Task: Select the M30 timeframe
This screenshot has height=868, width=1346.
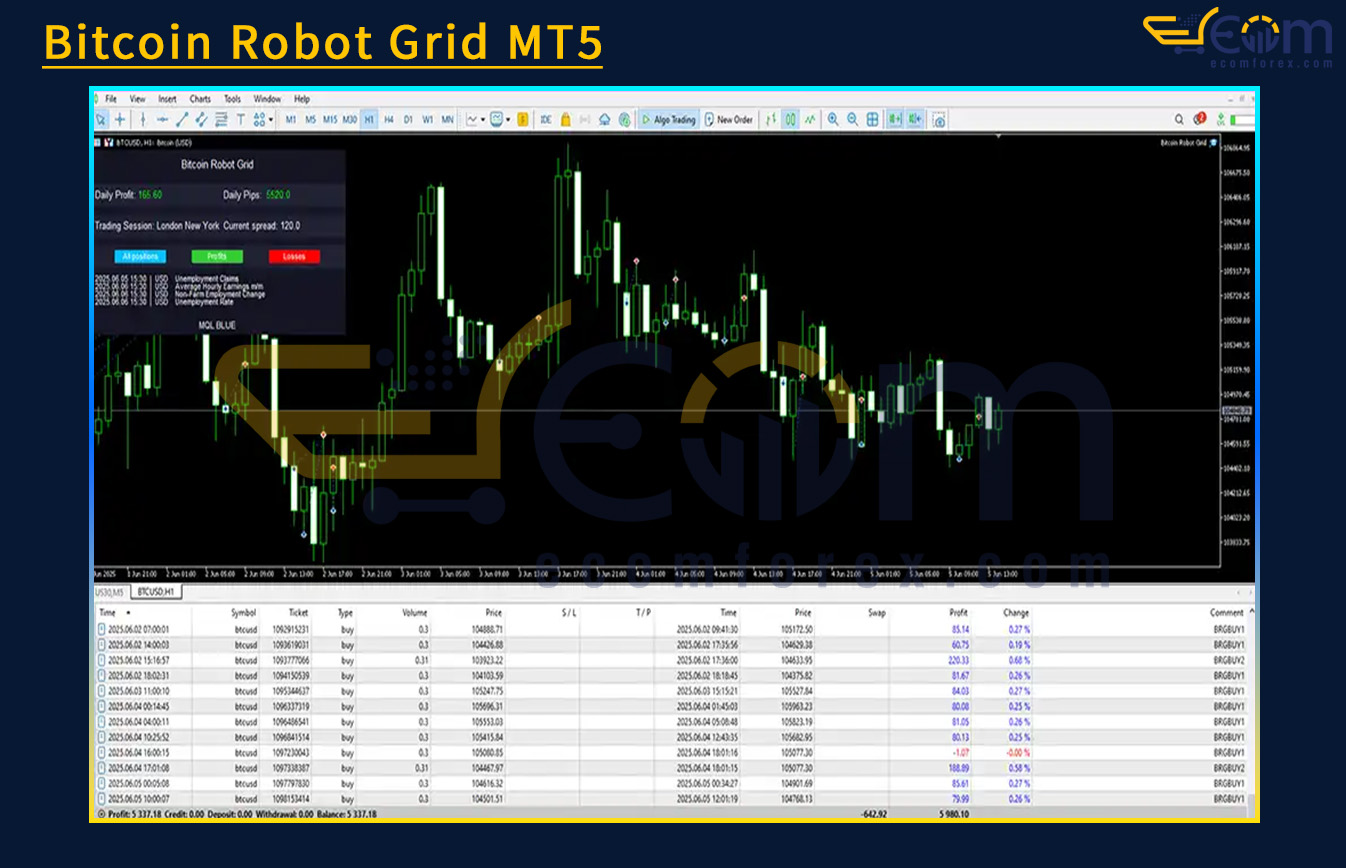Action: click(x=350, y=120)
